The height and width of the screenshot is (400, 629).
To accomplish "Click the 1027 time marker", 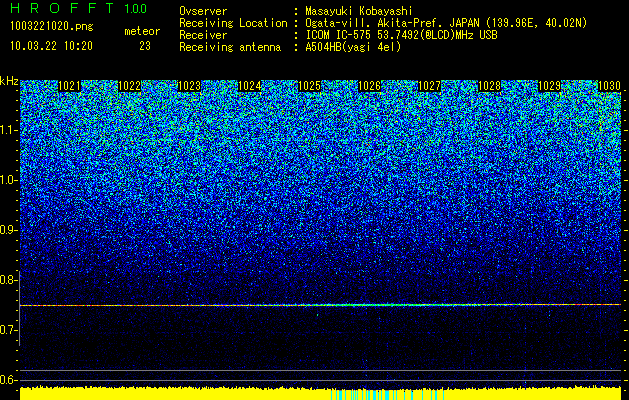I will pos(429,86).
